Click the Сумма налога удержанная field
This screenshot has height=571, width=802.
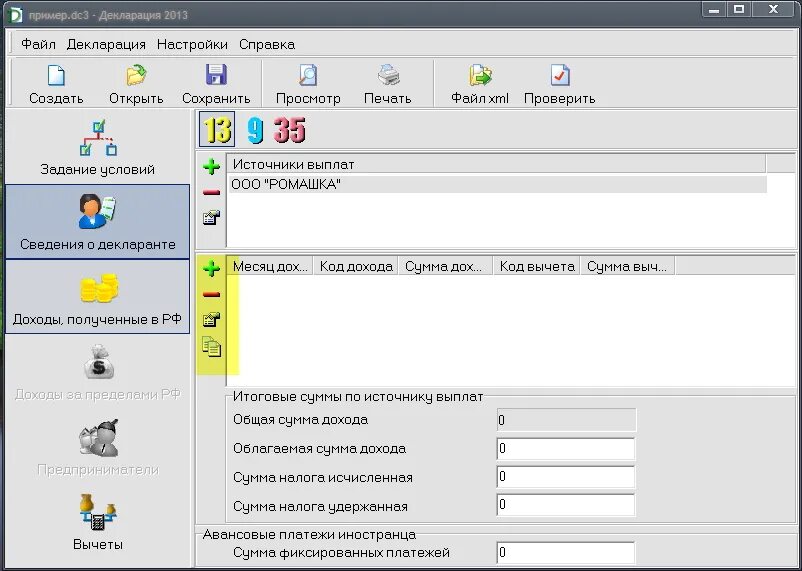tap(566, 506)
